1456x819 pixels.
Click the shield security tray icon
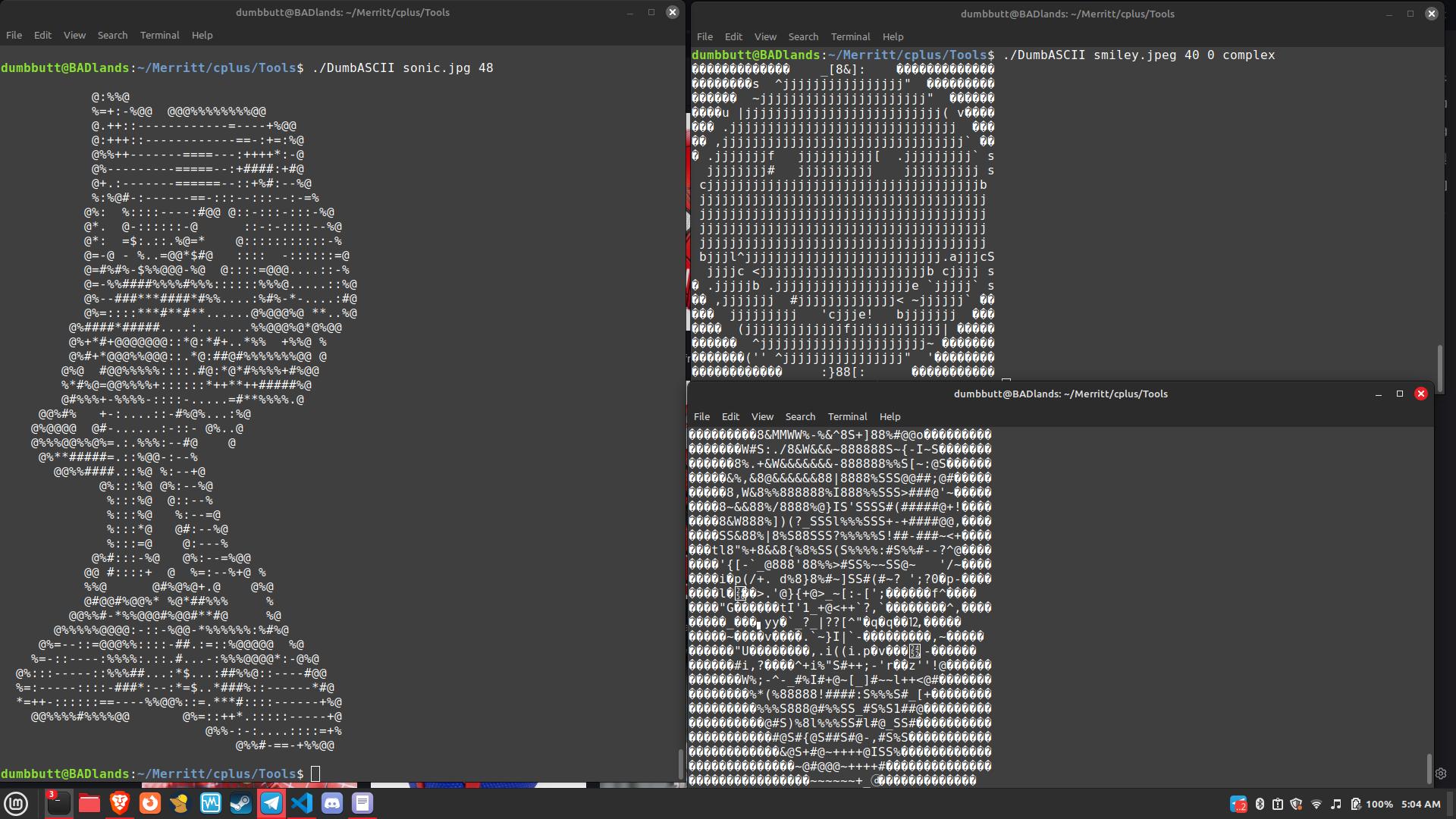click(1296, 804)
